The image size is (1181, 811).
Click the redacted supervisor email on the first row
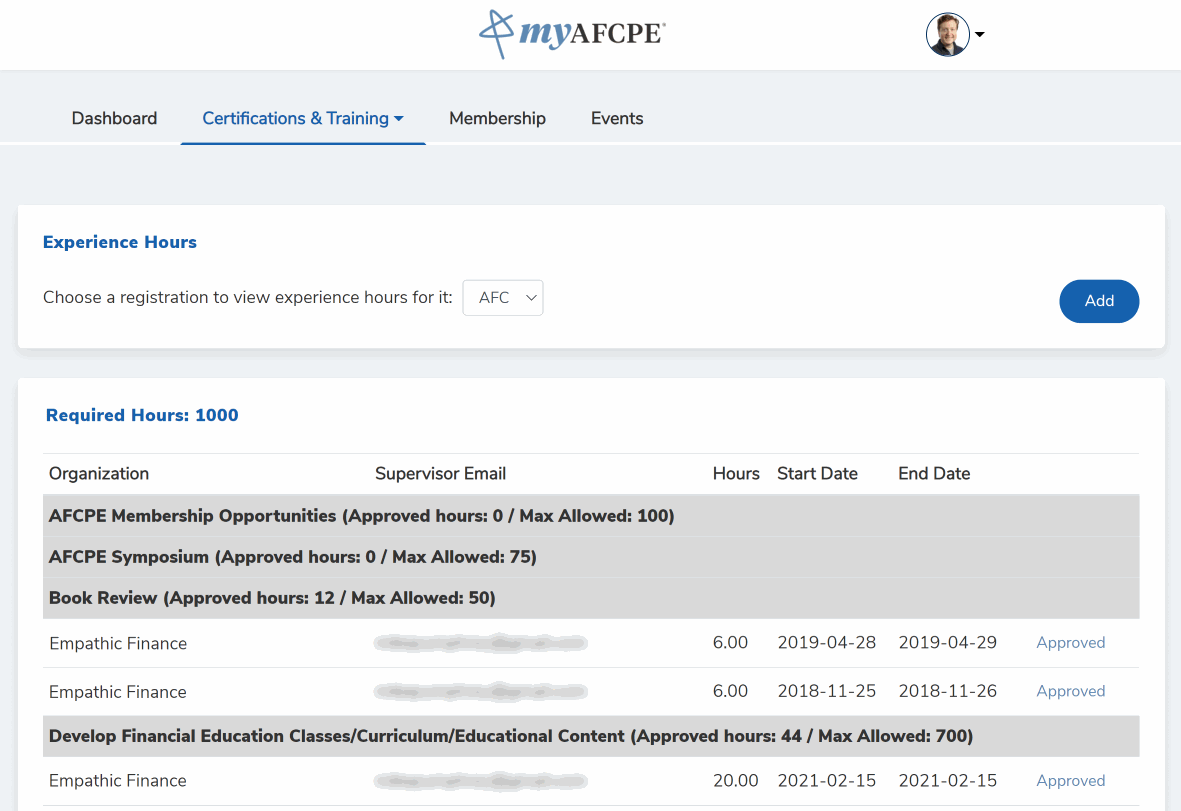pos(480,642)
